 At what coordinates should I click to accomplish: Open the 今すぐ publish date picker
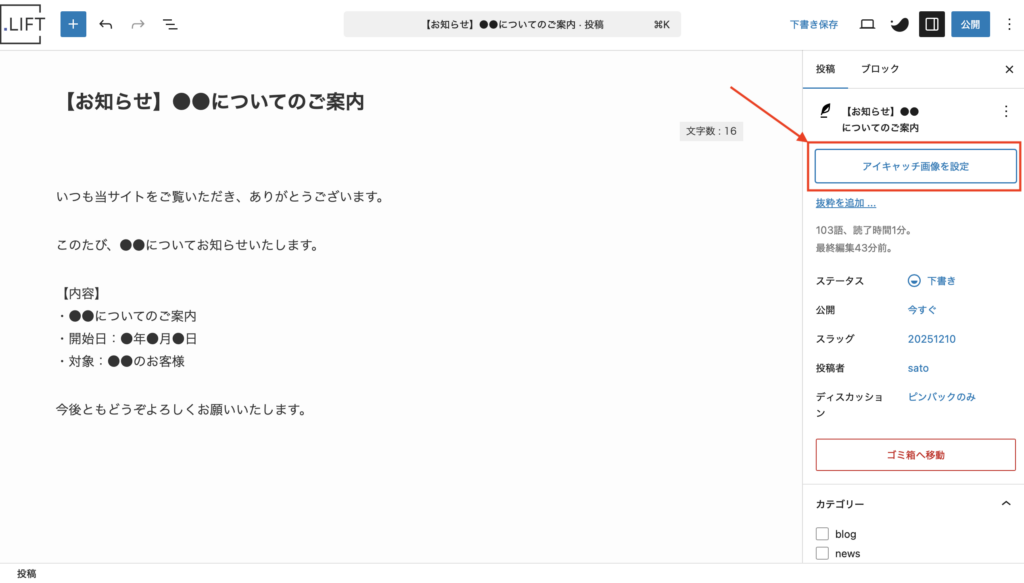922,310
